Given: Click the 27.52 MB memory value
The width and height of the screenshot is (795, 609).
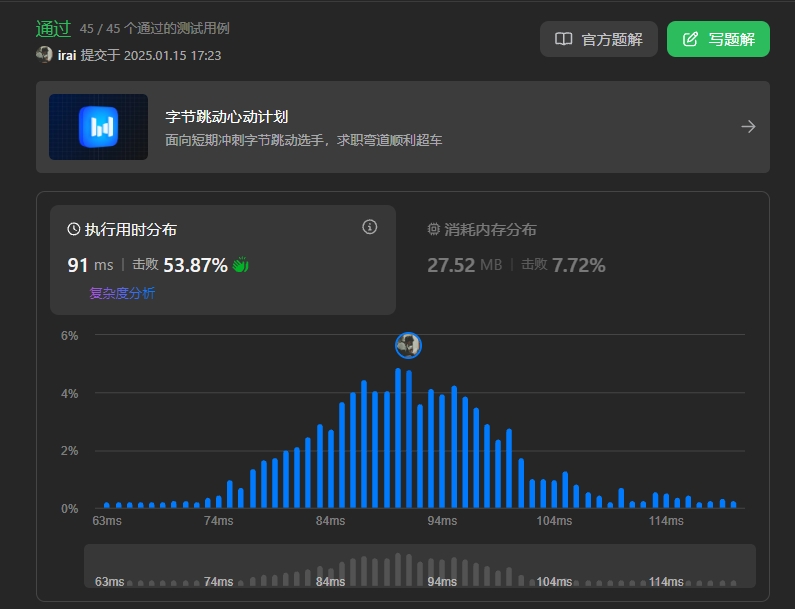Looking at the screenshot, I should (x=464, y=265).
